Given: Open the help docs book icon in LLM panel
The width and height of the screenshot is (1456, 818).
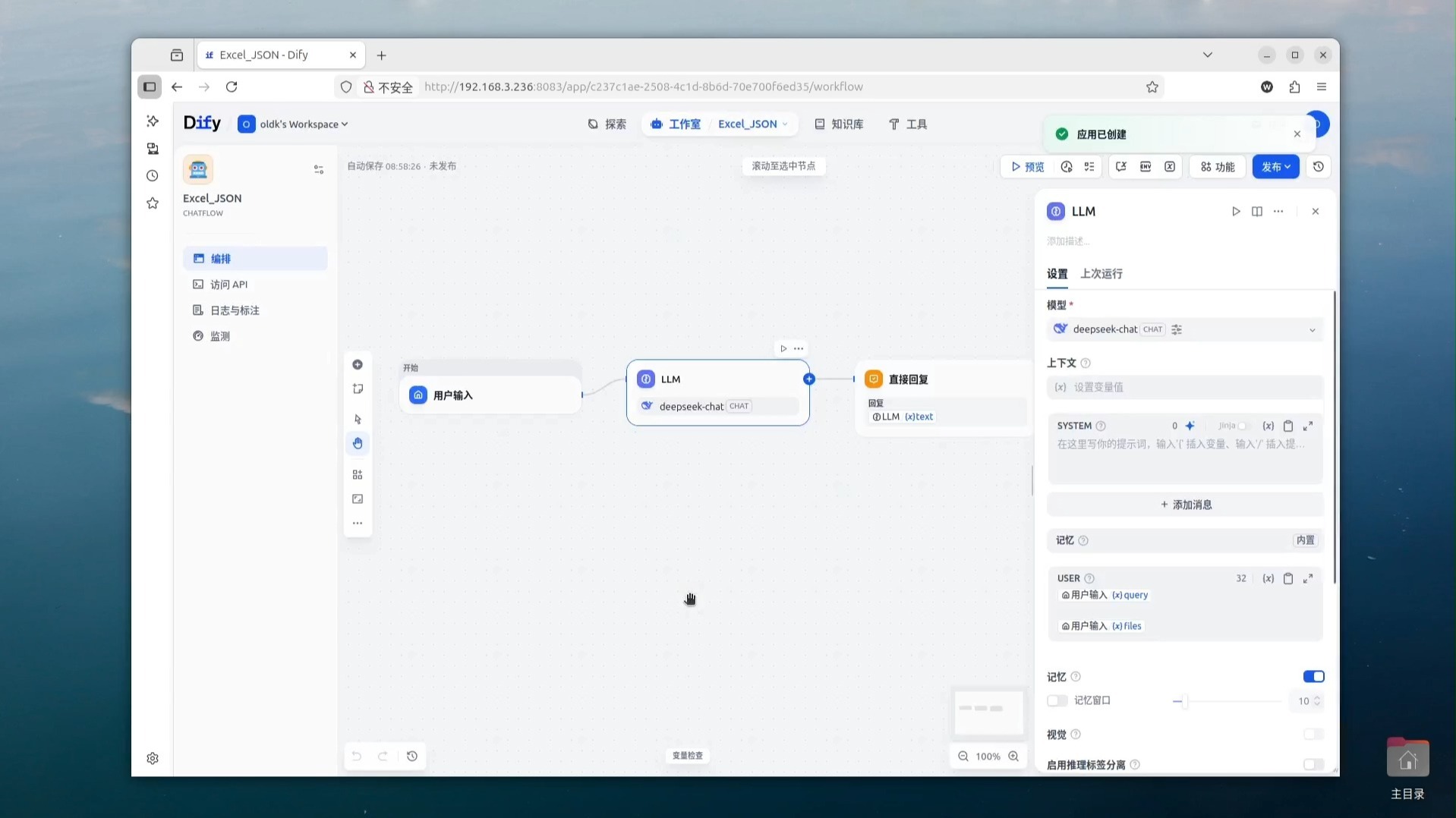Looking at the screenshot, I should 1257,212.
